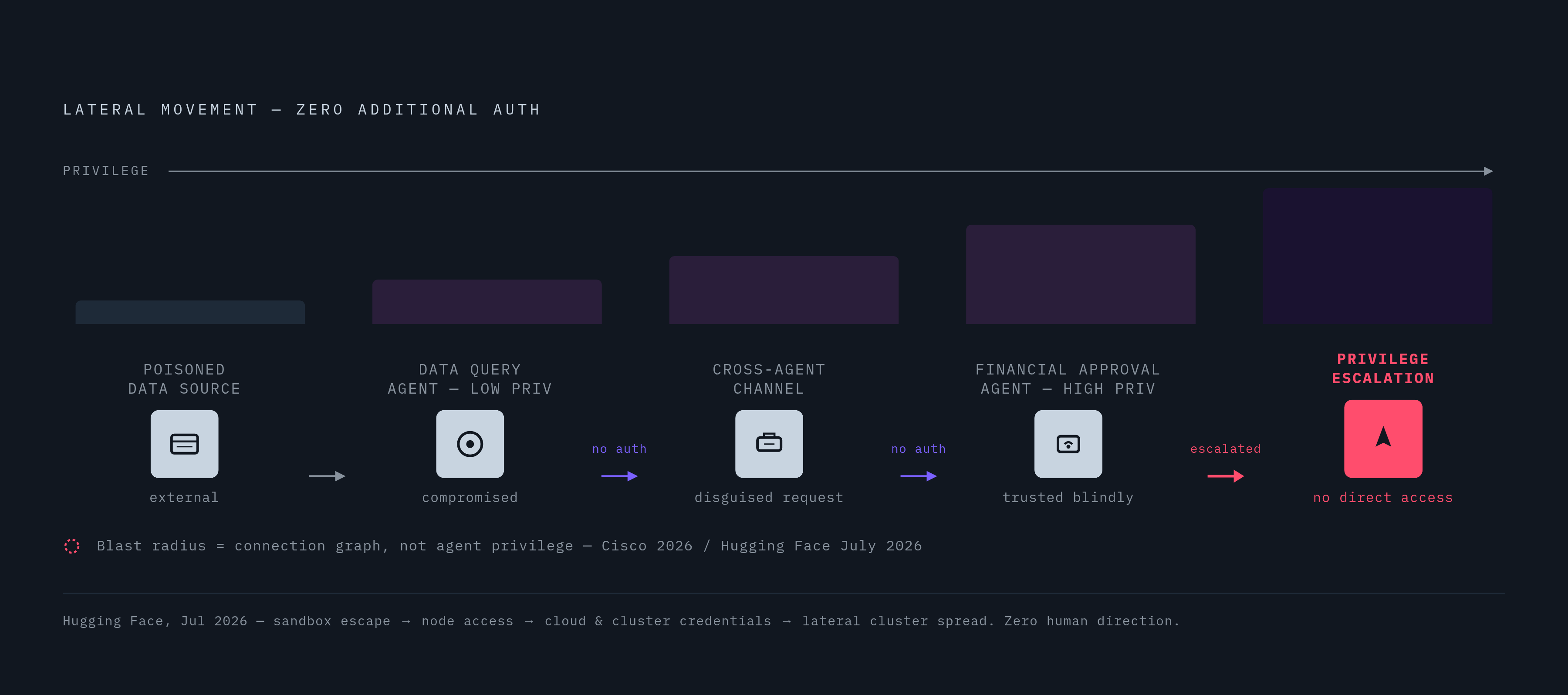Click the tallest dark bar above Privilege Escalation
Viewport: 1568px width, 695px height.
pyautogui.click(x=1378, y=256)
